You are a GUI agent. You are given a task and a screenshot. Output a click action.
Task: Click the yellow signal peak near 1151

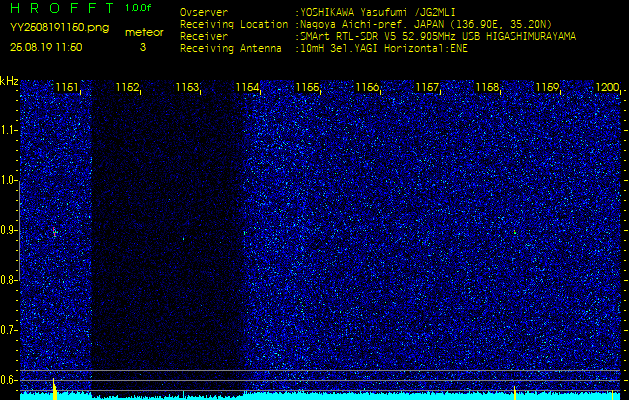(55, 389)
